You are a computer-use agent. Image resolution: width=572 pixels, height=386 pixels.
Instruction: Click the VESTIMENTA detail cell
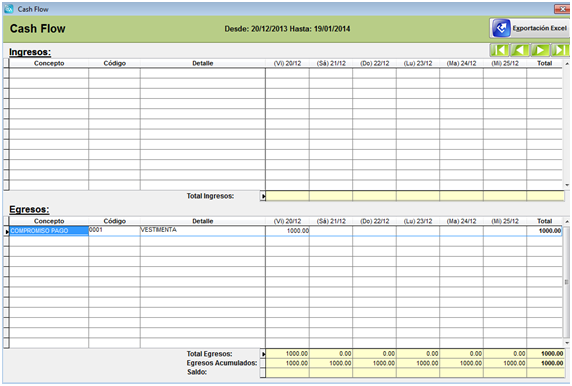[202, 231]
